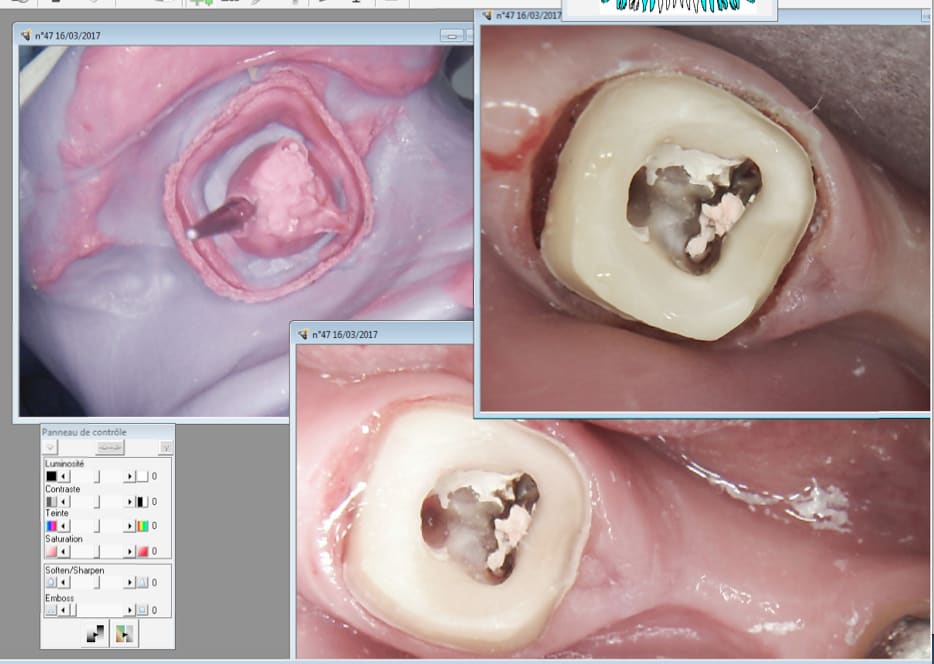
Task: Click the high-contrast icon right of Contraste
Action: (x=142, y=502)
